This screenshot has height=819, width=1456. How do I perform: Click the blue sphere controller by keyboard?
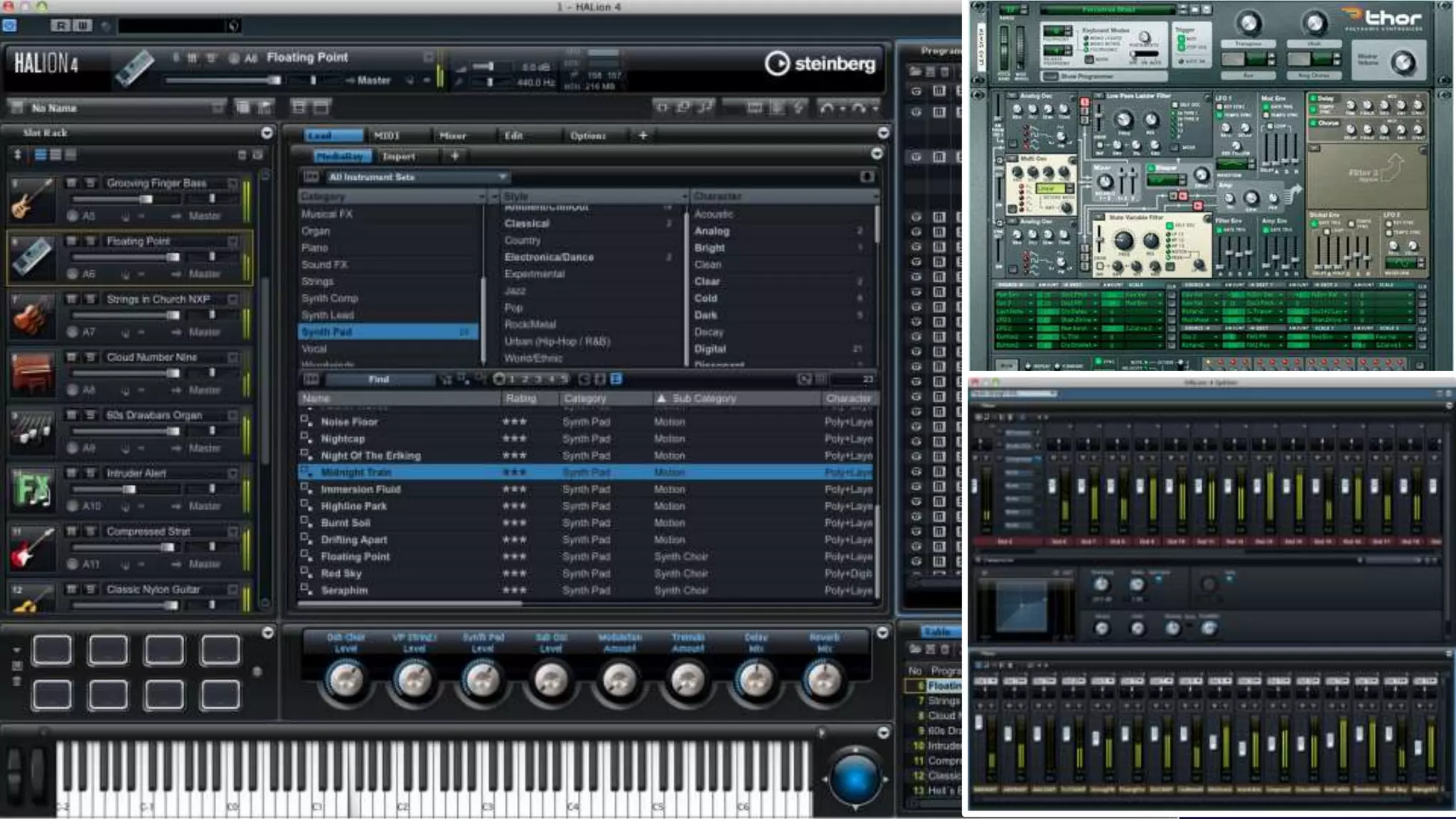click(855, 779)
